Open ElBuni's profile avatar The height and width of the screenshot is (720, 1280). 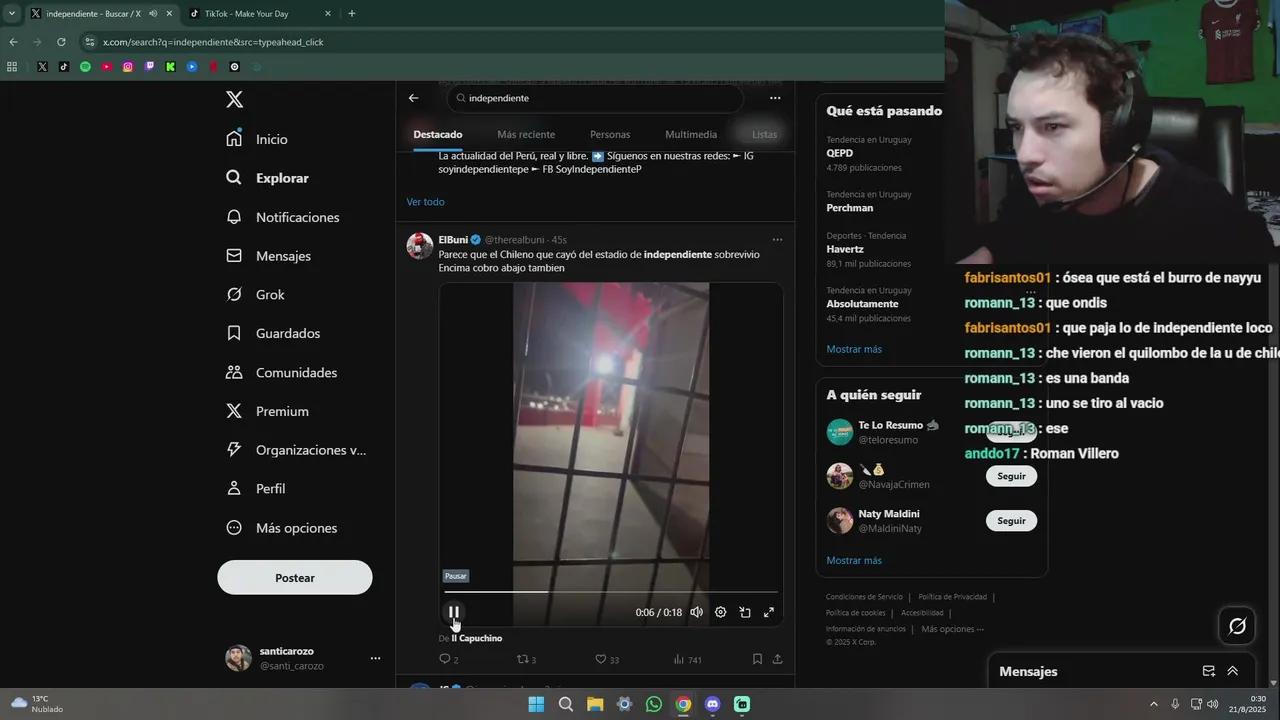(x=420, y=246)
